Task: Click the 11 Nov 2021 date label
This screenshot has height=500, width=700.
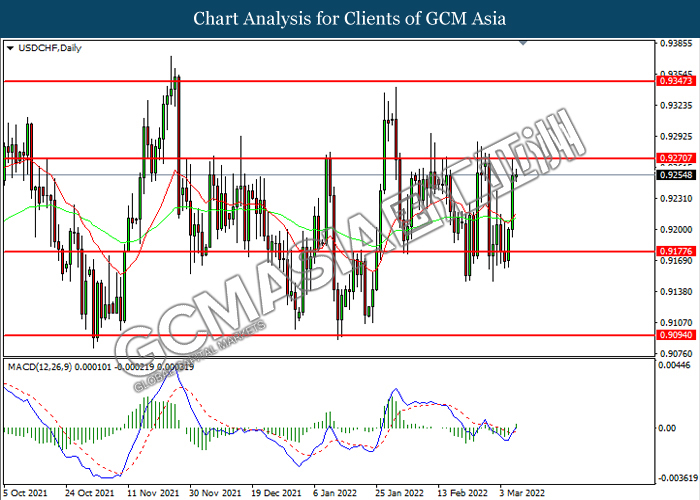Action: click(x=153, y=493)
